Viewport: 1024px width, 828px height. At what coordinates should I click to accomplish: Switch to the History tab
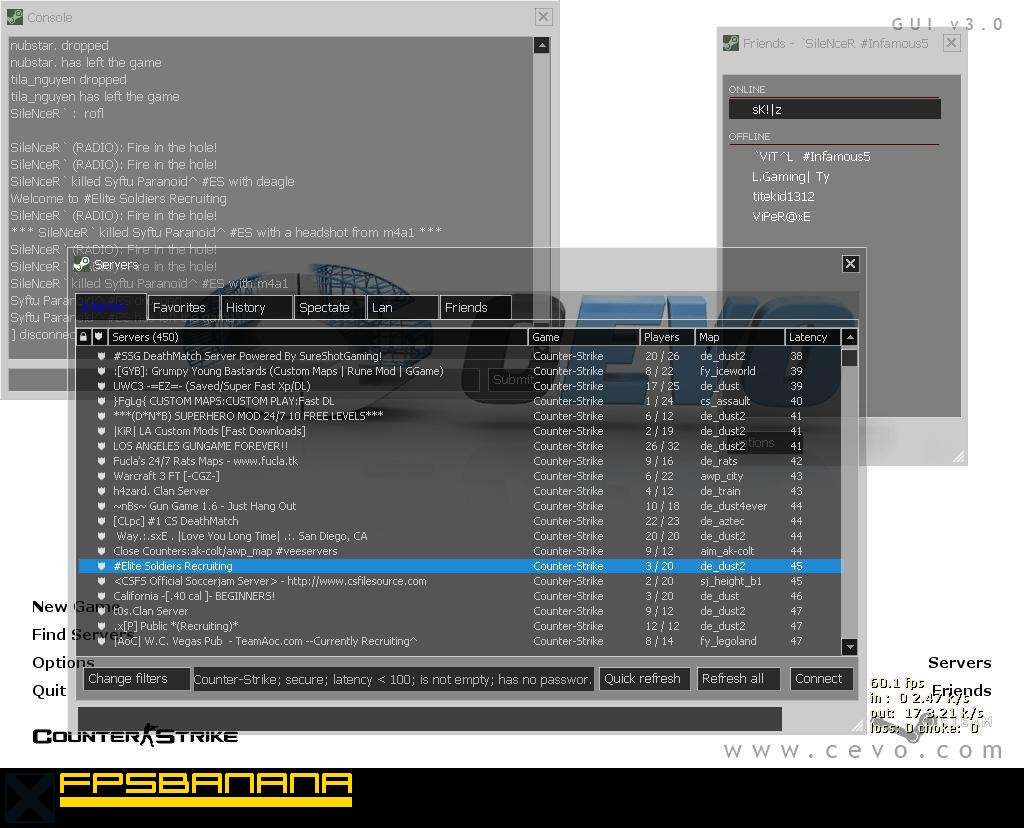[257, 307]
